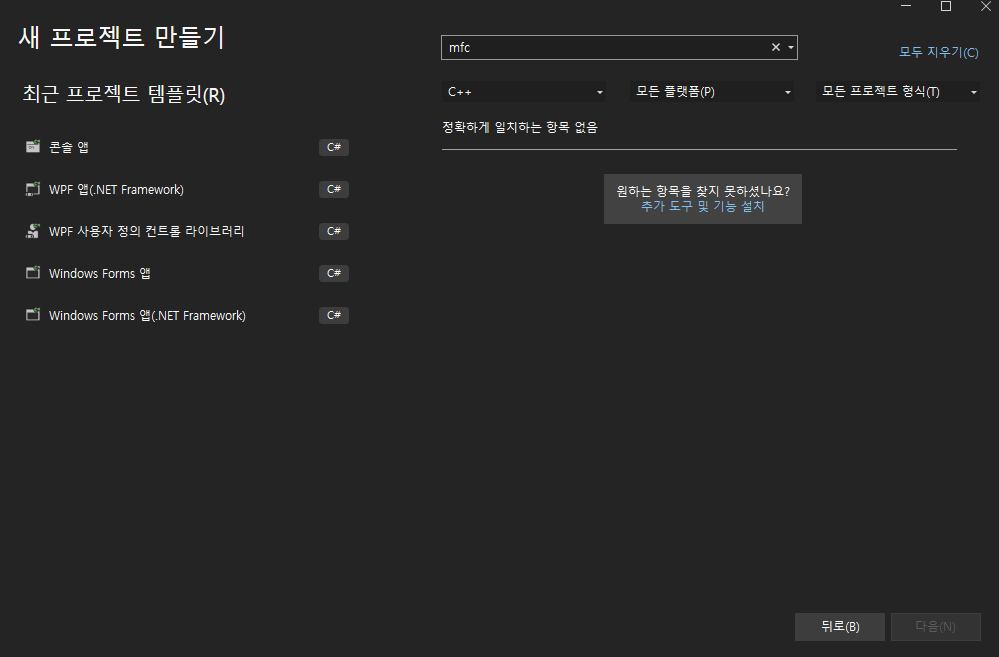Screen dimensions: 999x657
Task: Clear the mfc search using the X icon
Action: tap(775, 47)
